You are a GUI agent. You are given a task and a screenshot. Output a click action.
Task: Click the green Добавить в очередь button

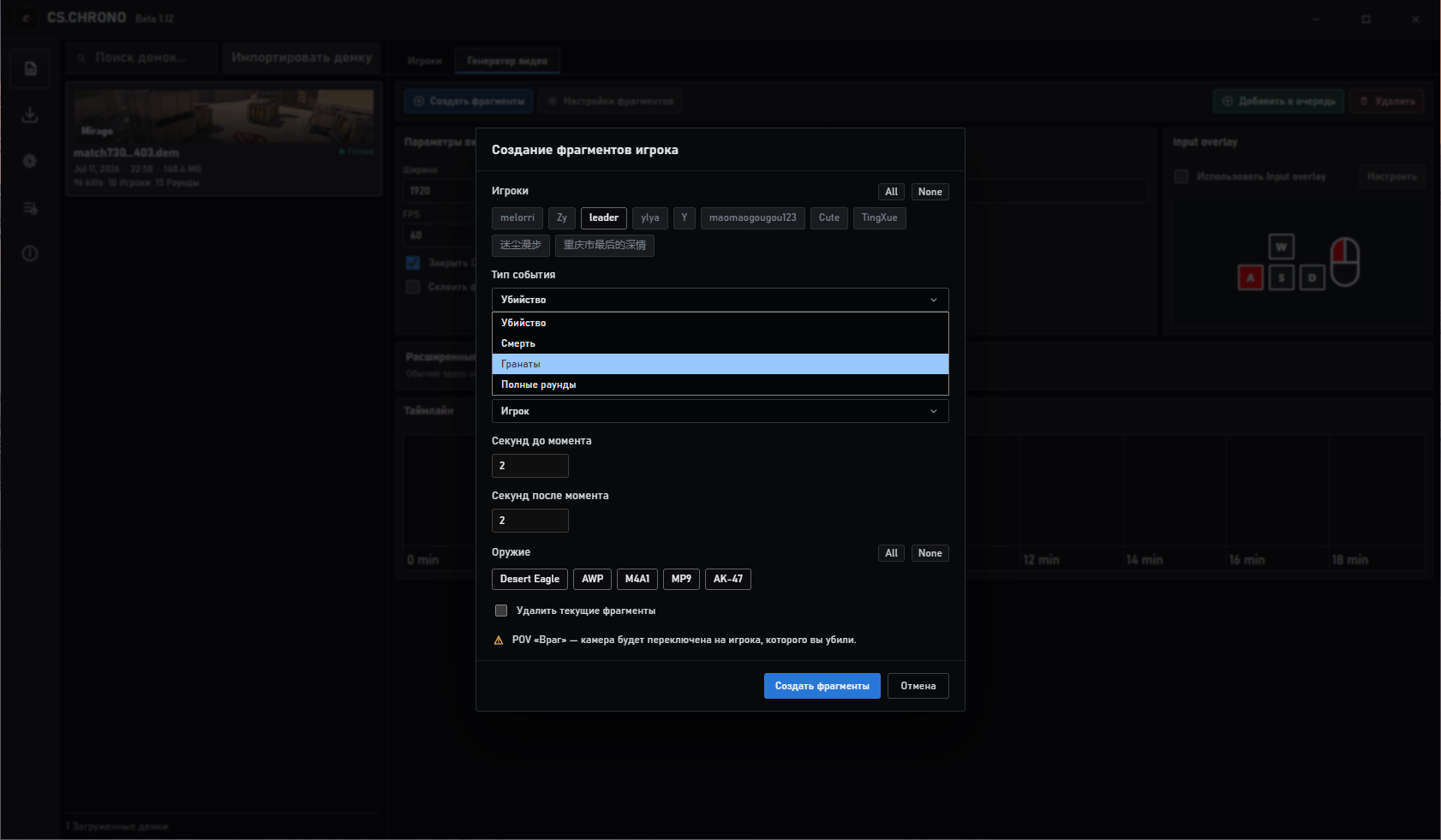(1279, 101)
